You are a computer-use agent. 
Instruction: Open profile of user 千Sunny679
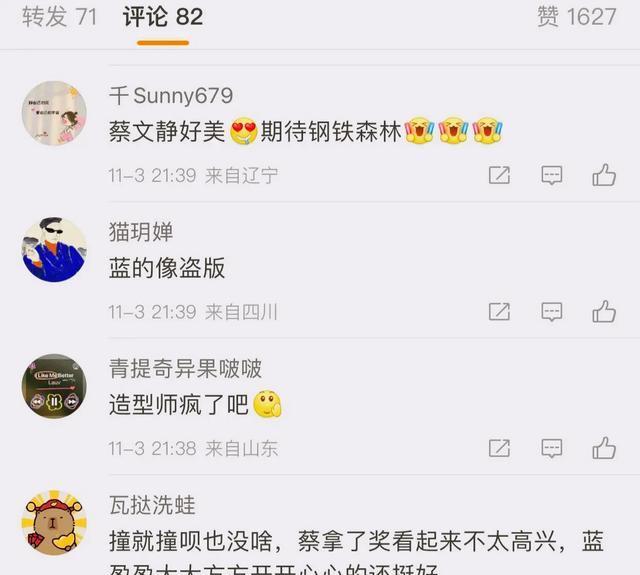(x=171, y=96)
